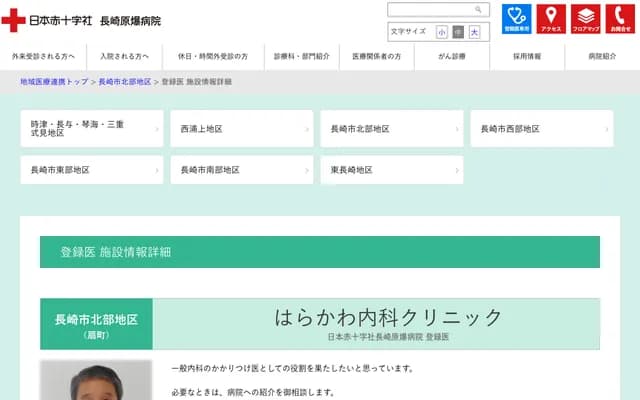
Task: Open the フロアマップ layers icon
Action: point(585,19)
